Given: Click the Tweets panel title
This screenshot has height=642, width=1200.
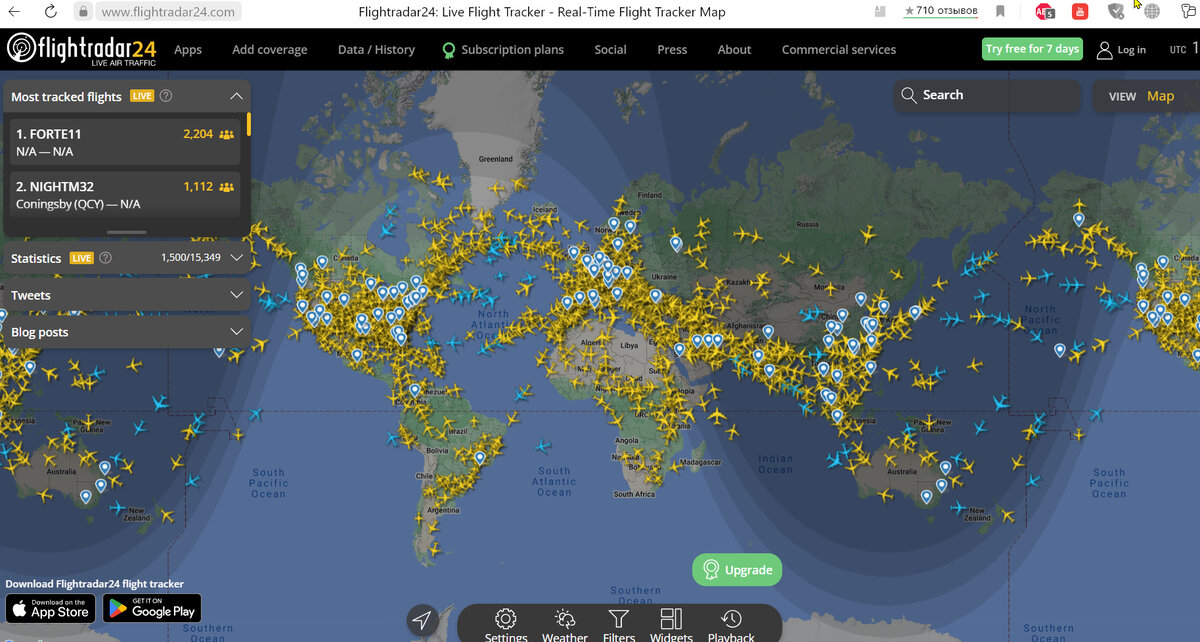Looking at the screenshot, I should pos(31,295).
